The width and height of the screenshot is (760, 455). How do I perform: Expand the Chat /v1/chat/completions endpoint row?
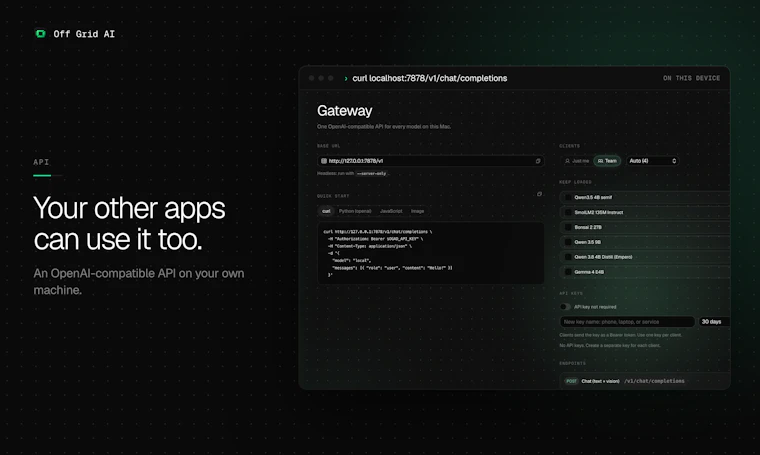[645, 381]
